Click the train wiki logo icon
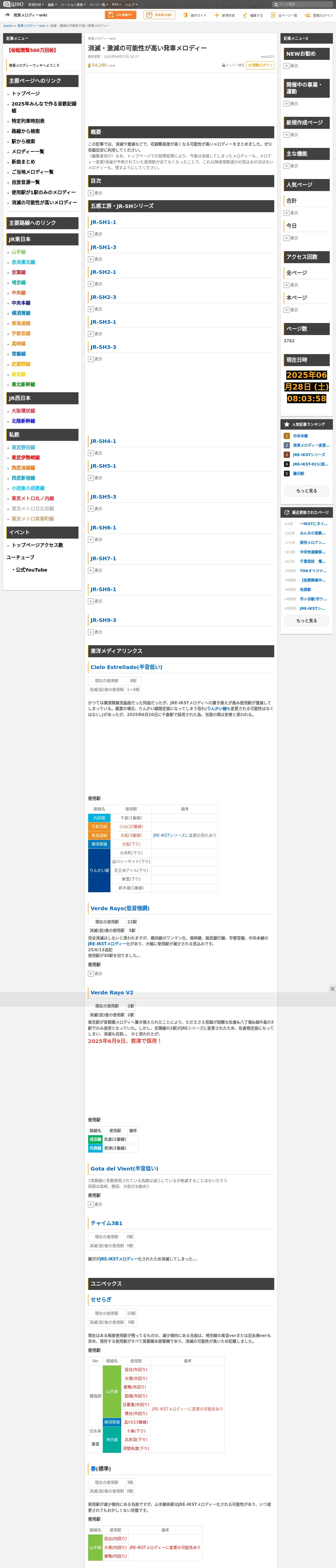336x1568 pixels. 7,15
